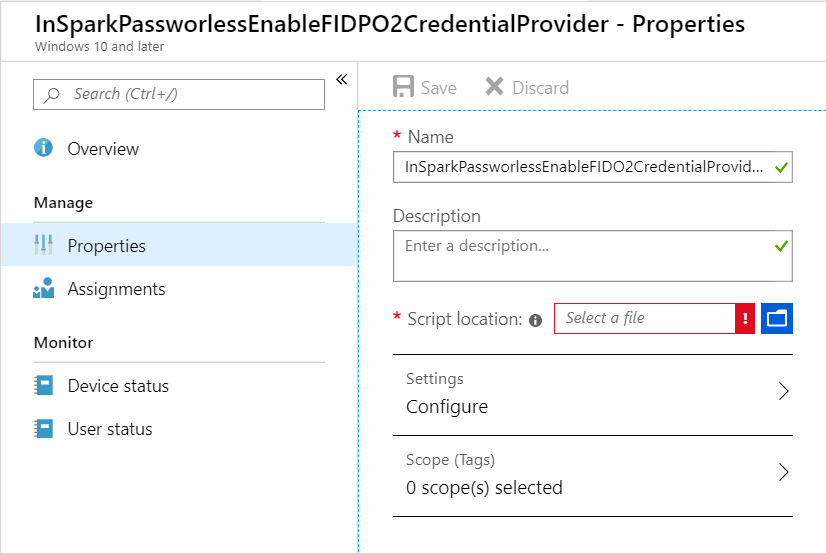This screenshot has height=553, width=826.
Task: Click the User status notebook icon
Action: (x=43, y=429)
